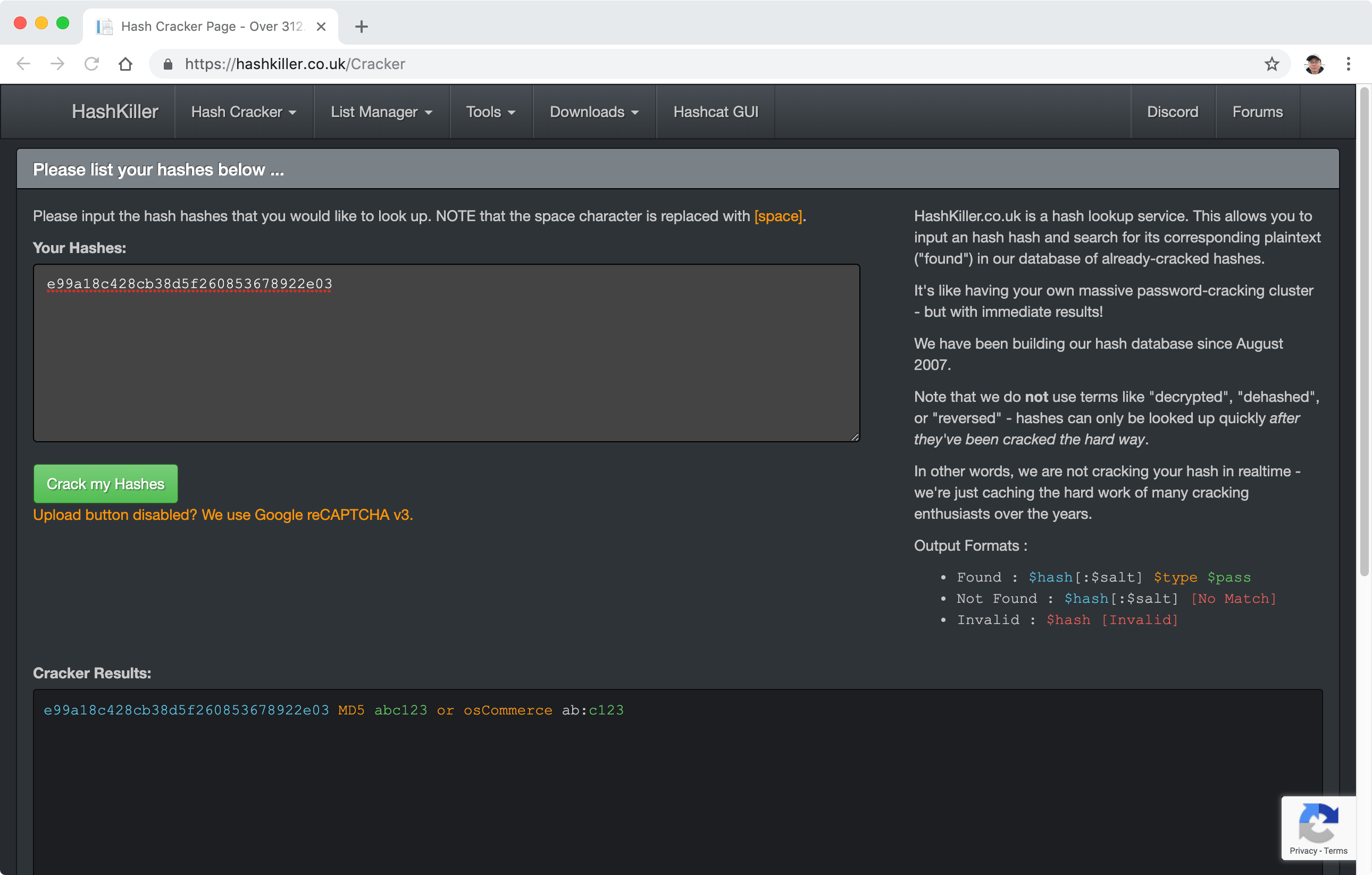Viewport: 1372px width, 875px height.
Task: Click the [Invalid] format text
Action: point(1139,619)
